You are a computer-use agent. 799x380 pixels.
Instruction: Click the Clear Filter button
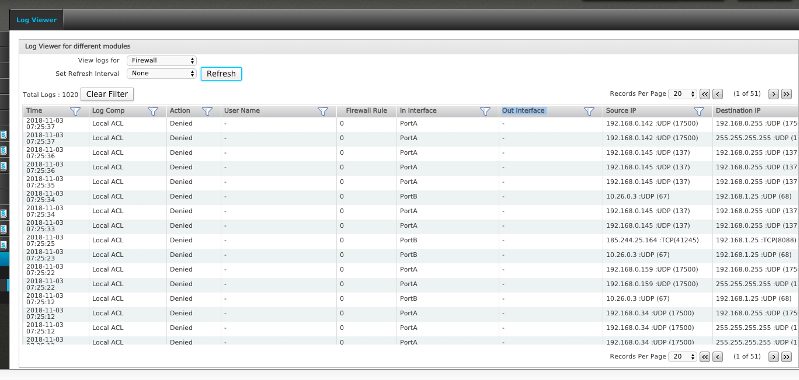click(107, 94)
